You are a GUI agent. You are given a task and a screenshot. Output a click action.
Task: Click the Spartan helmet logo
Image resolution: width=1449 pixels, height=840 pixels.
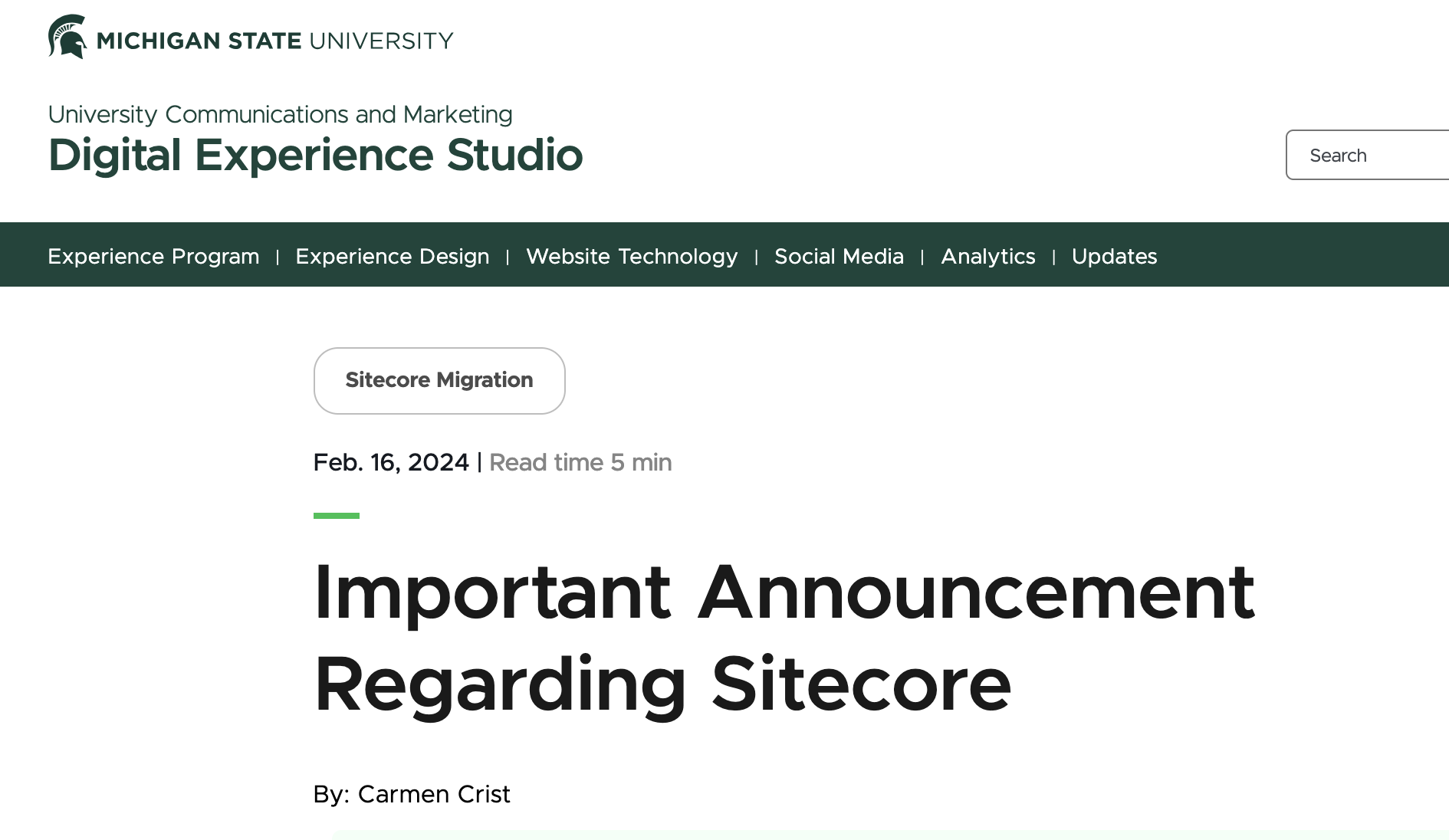pos(67,37)
